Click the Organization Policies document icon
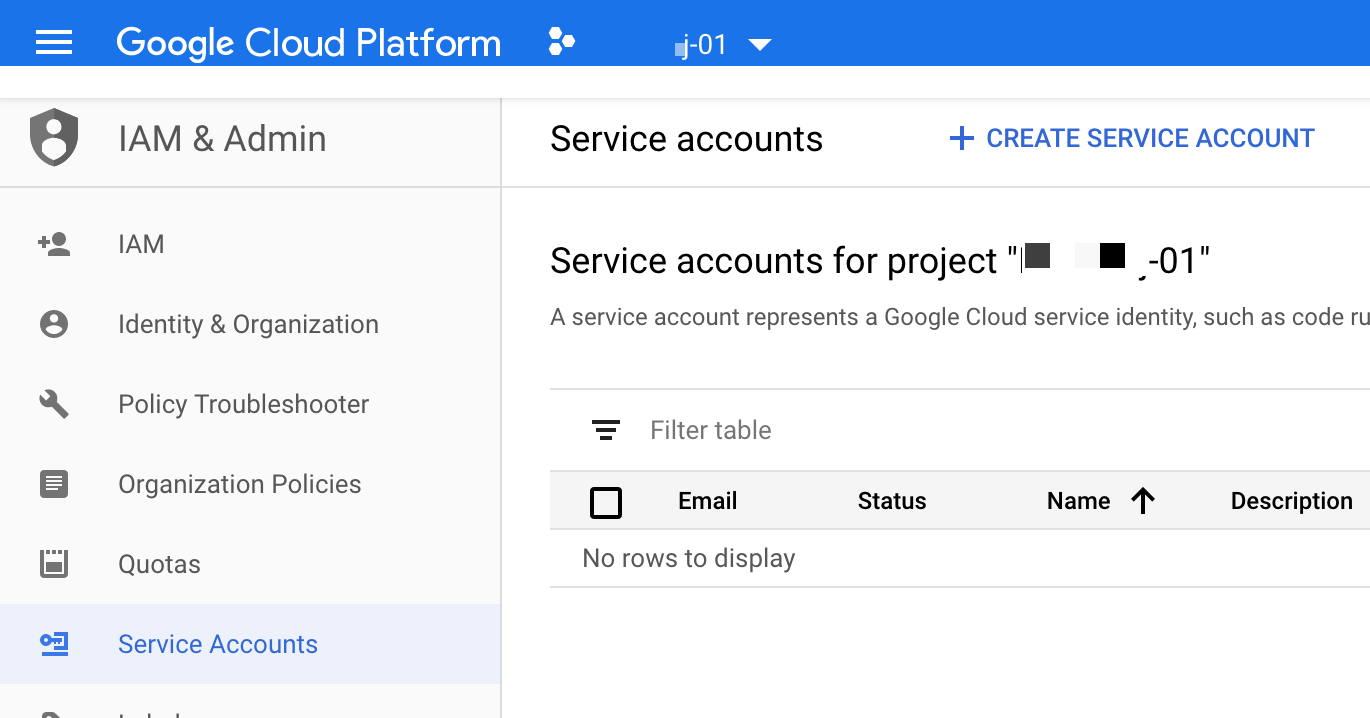 (55, 483)
